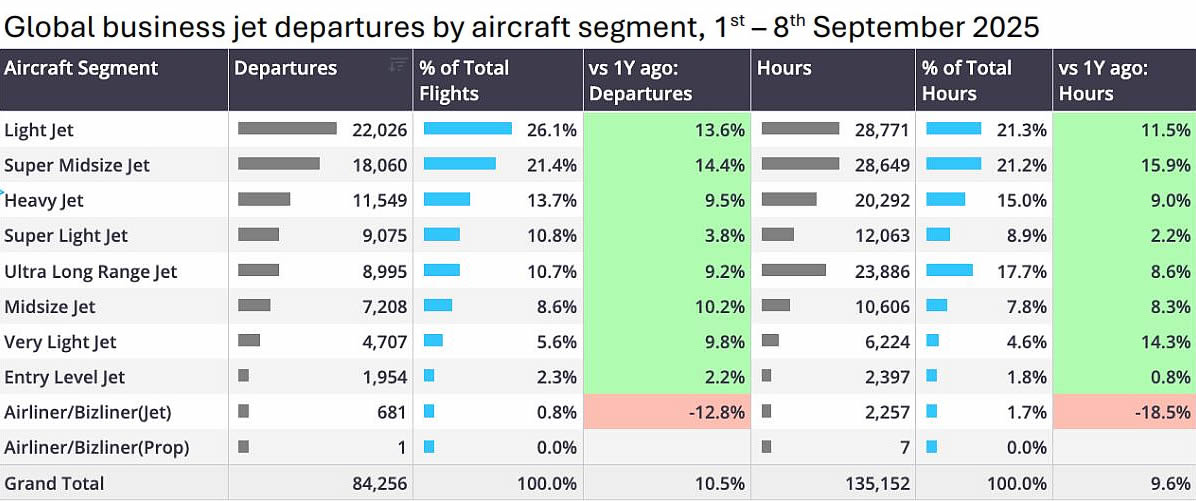Click the vs 1Y ago: Departures header

tap(640, 80)
